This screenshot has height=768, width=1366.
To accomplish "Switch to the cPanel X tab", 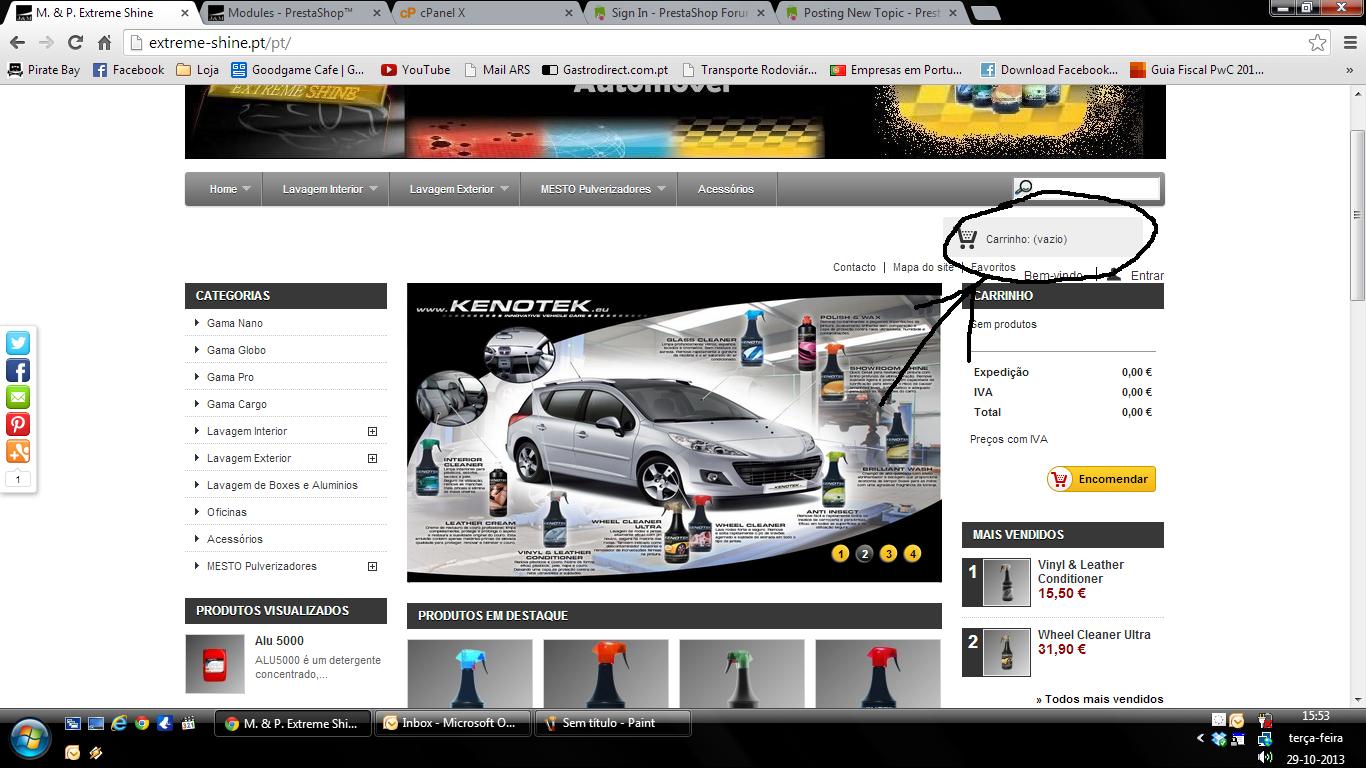I will [485, 13].
